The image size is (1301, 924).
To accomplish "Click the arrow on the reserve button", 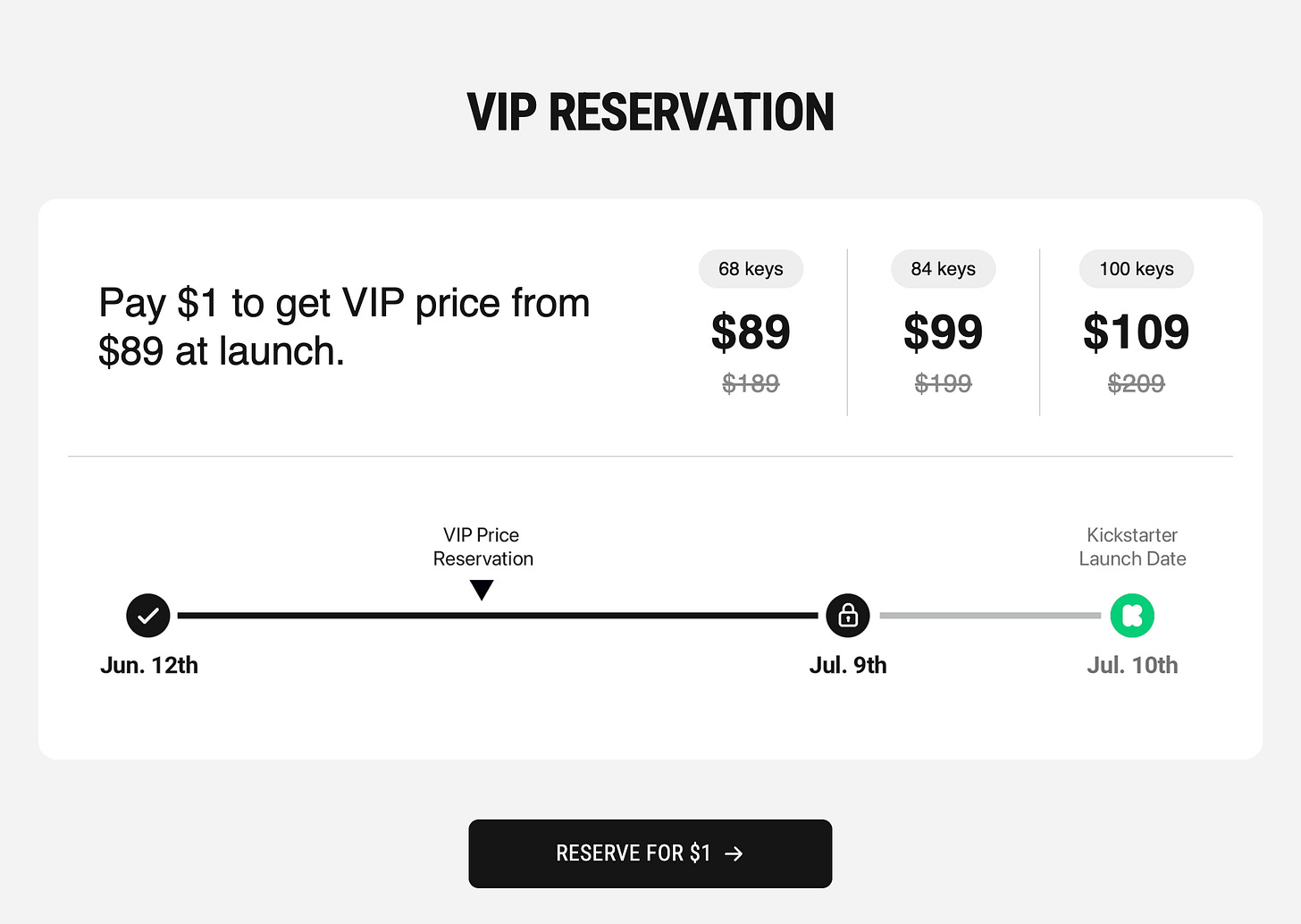I will [x=734, y=854].
